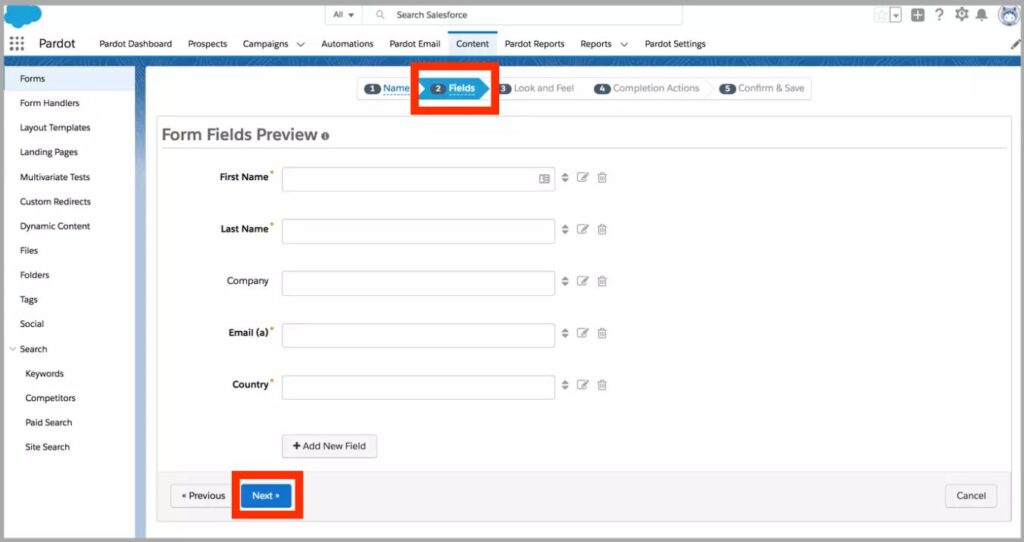Delete the Company field
The height and width of the screenshot is (542, 1024).
(602, 281)
